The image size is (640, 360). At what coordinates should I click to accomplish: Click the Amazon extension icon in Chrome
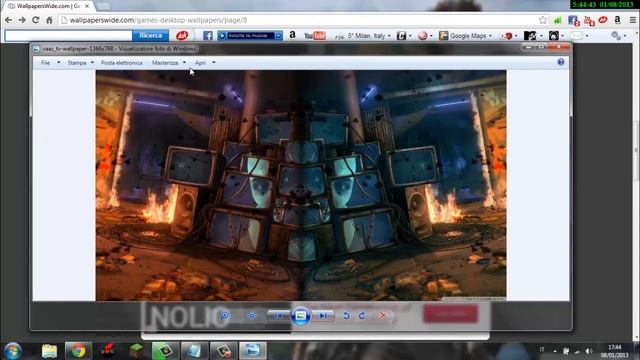coord(618,20)
